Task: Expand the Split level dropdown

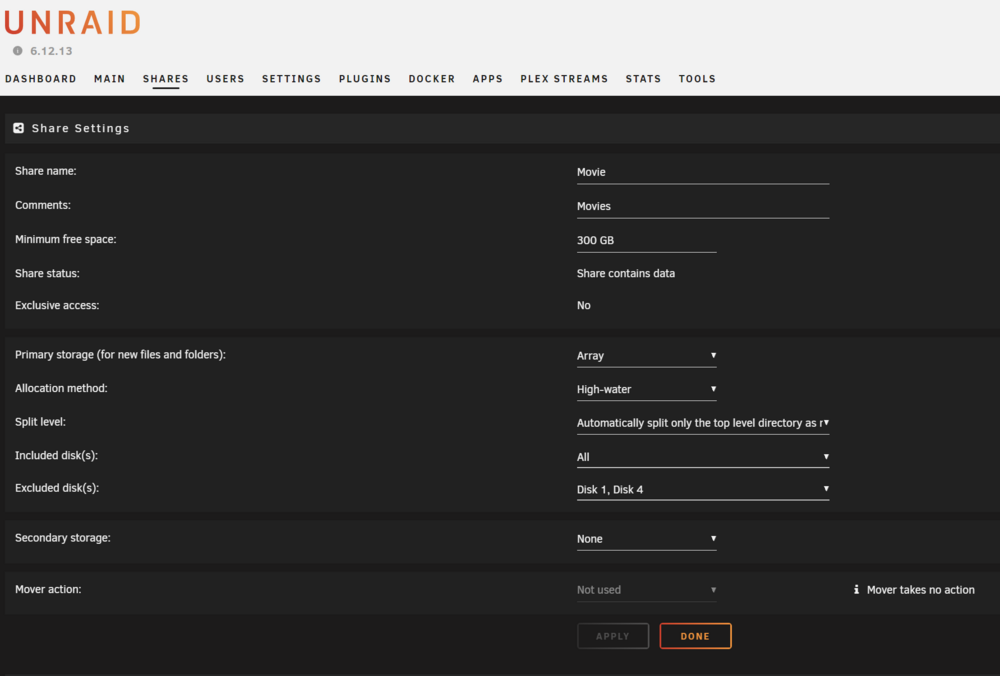Action: coord(703,423)
